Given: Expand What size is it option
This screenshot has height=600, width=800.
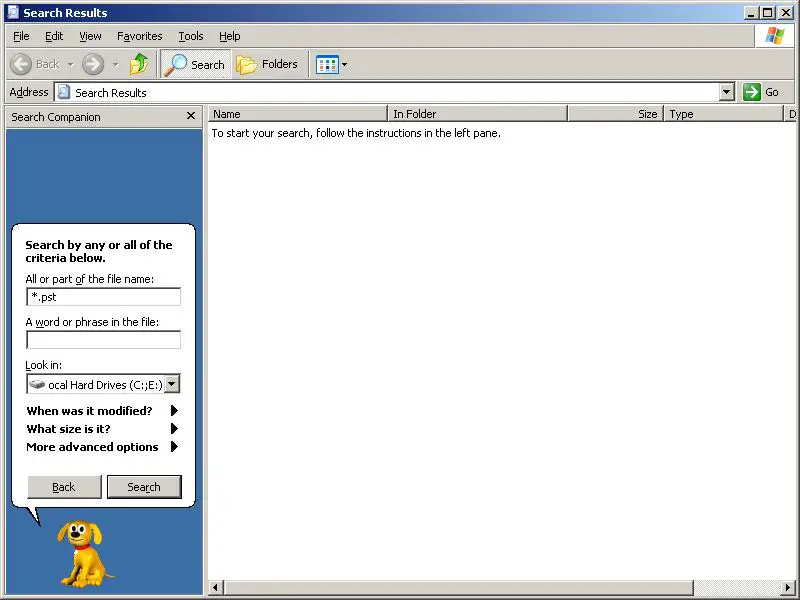Looking at the screenshot, I should click(x=102, y=429).
